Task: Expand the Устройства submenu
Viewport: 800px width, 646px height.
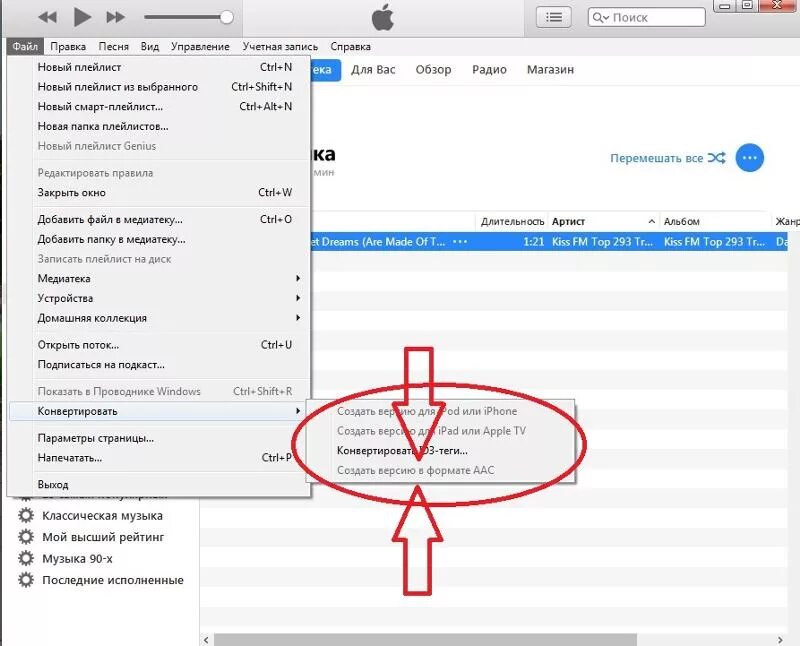Action: click(x=159, y=298)
